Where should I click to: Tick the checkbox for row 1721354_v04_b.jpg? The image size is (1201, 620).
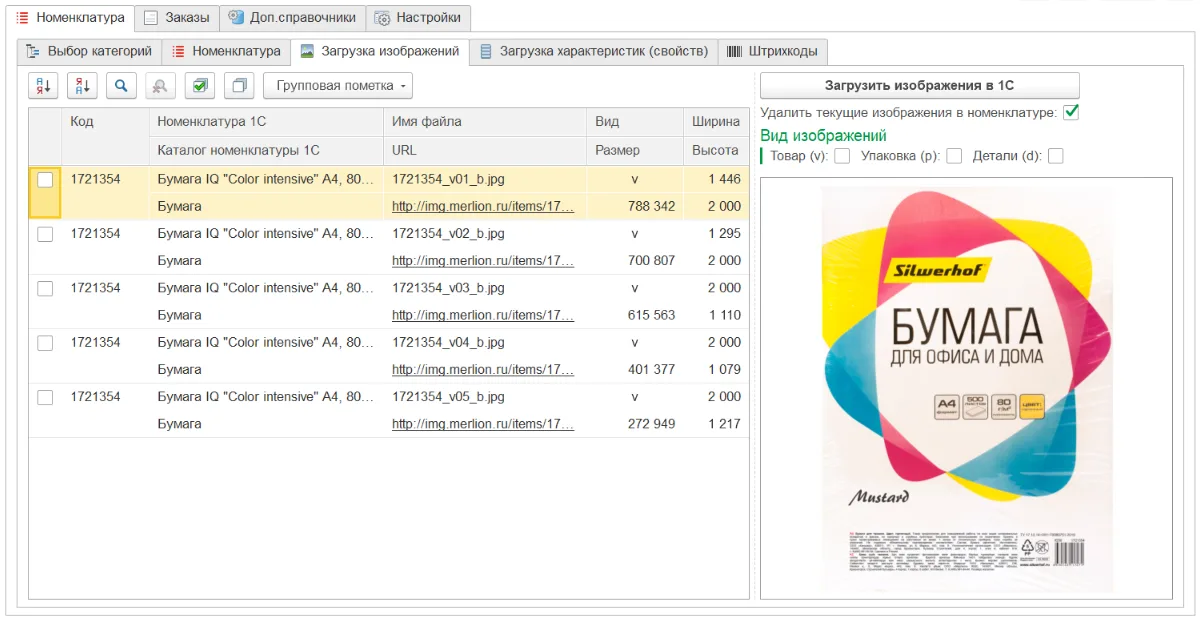pyautogui.click(x=45, y=343)
